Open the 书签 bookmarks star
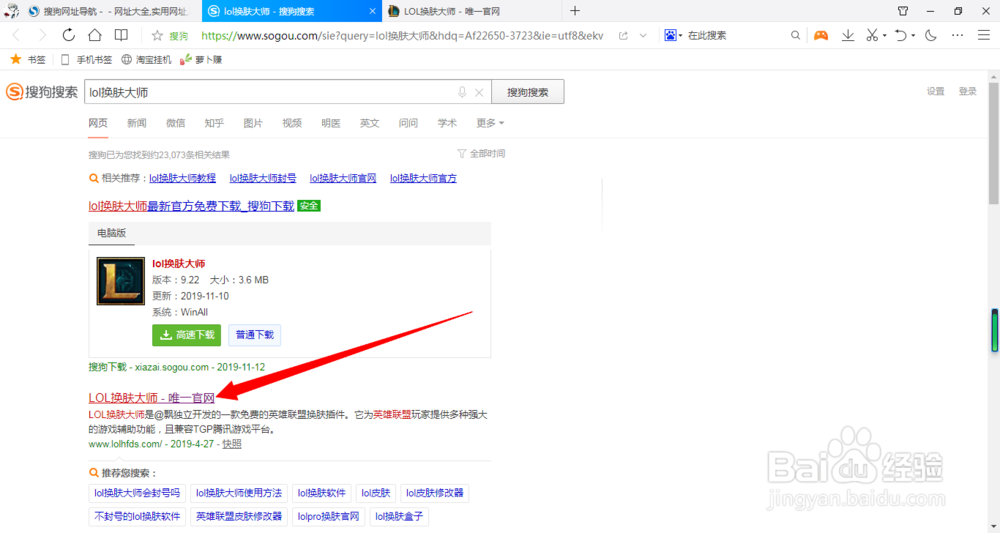The height and width of the screenshot is (533, 1000). click(x=28, y=59)
